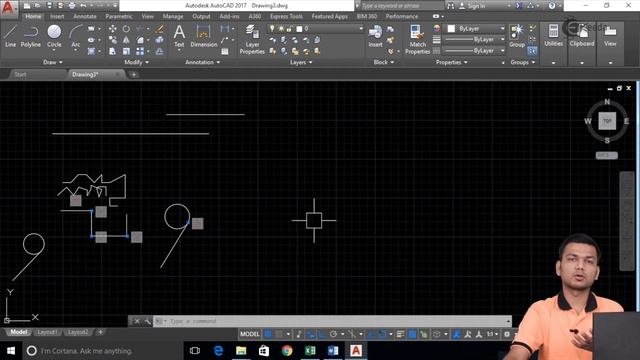Toggle grid display in status bar
Viewport: 640px width, 360px height.
(x=268, y=334)
